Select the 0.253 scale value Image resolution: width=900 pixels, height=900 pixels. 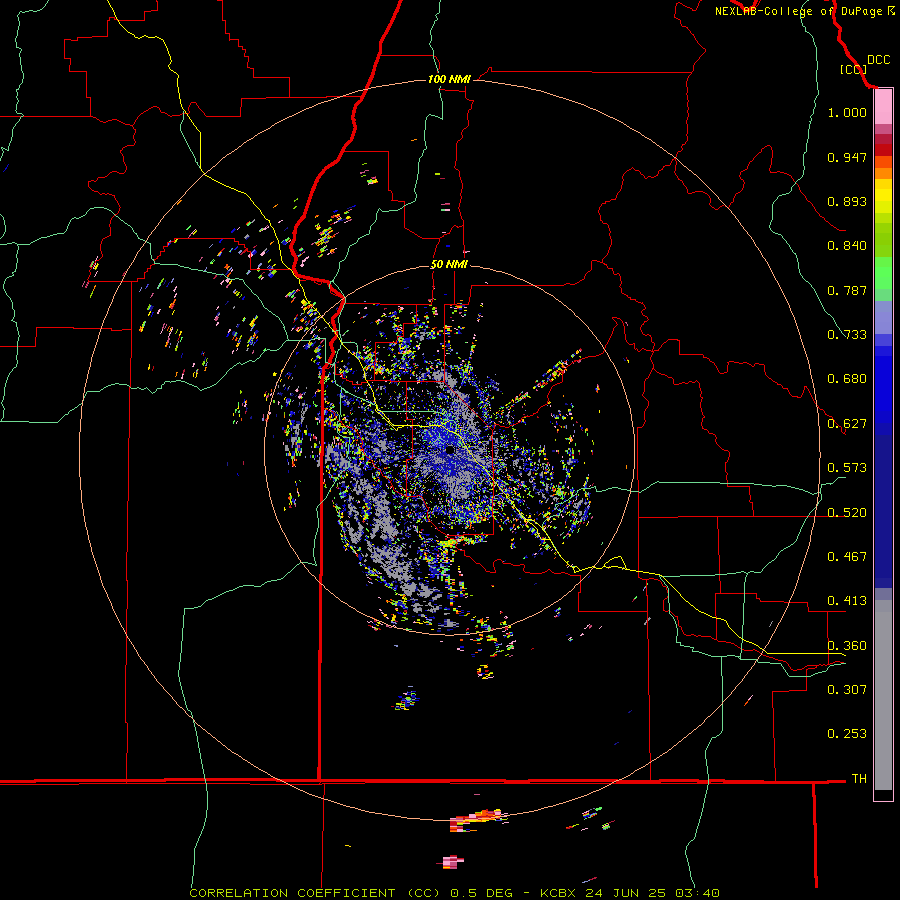[x=847, y=734]
